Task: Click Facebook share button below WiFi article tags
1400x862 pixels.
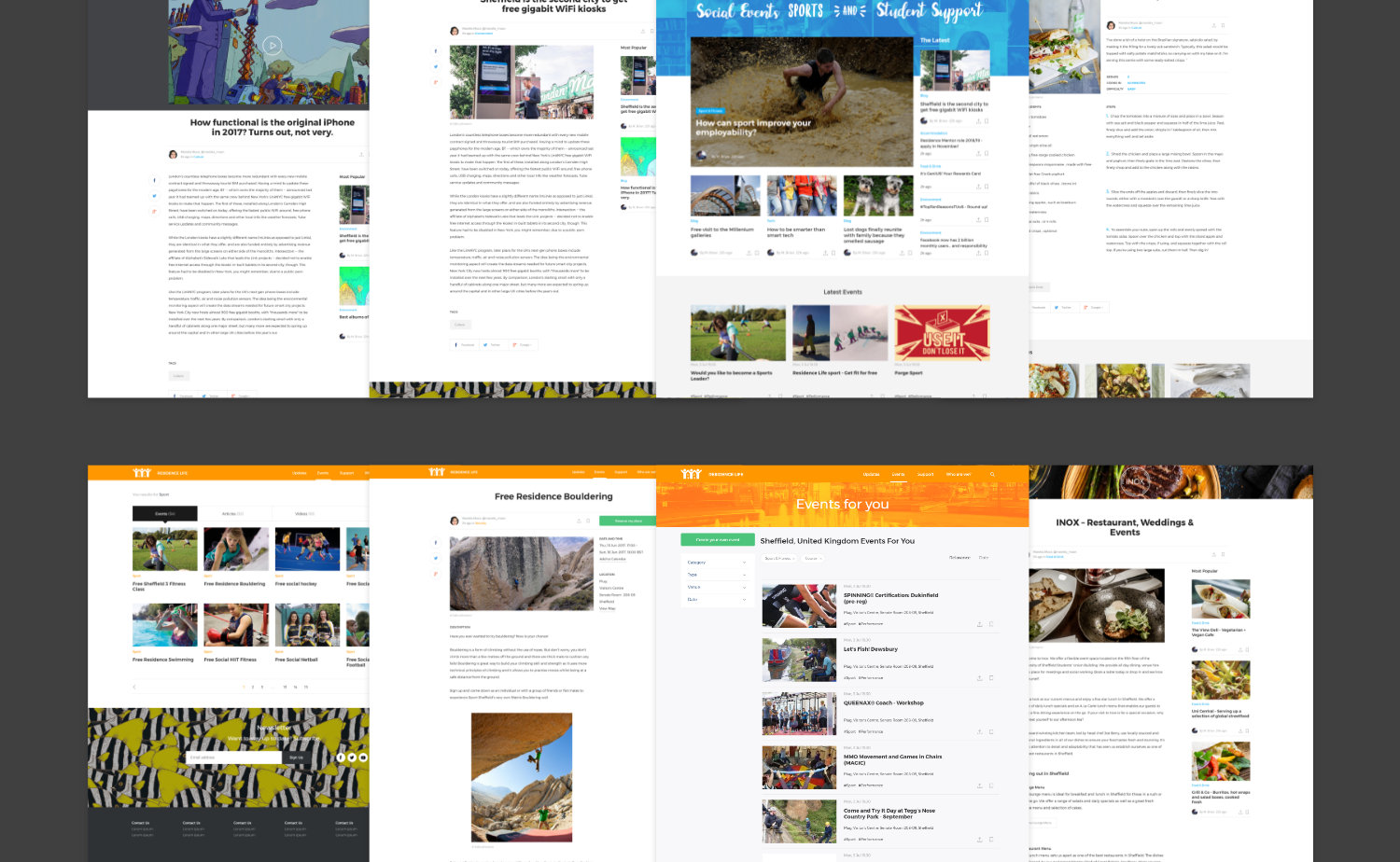Action: click(466, 344)
